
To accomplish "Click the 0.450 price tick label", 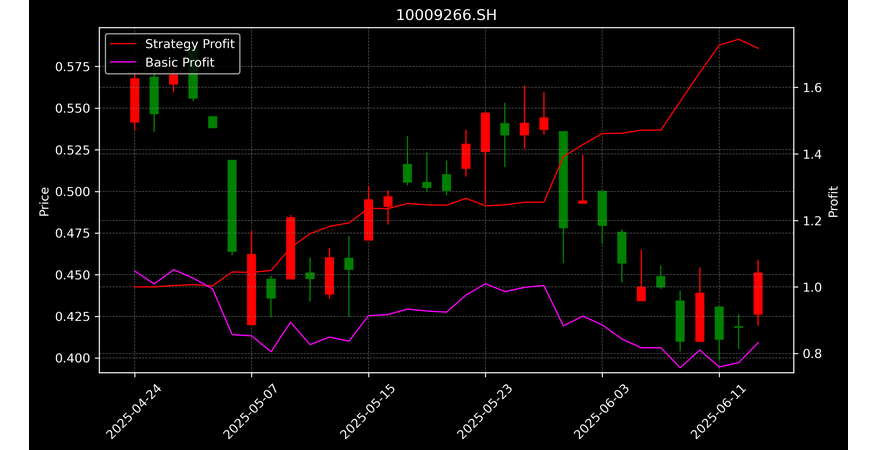I will pyautogui.click(x=72, y=275).
